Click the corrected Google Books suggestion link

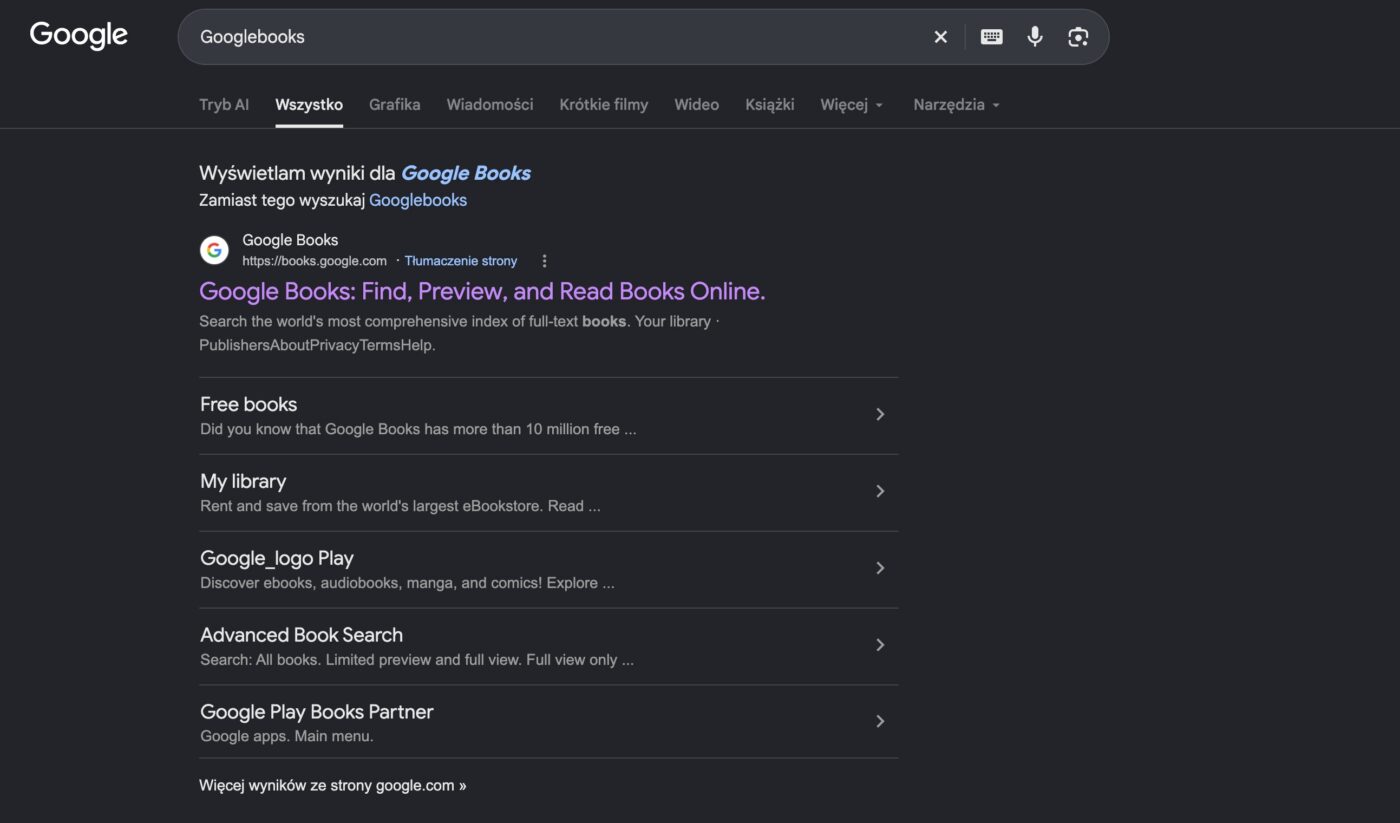coord(466,173)
